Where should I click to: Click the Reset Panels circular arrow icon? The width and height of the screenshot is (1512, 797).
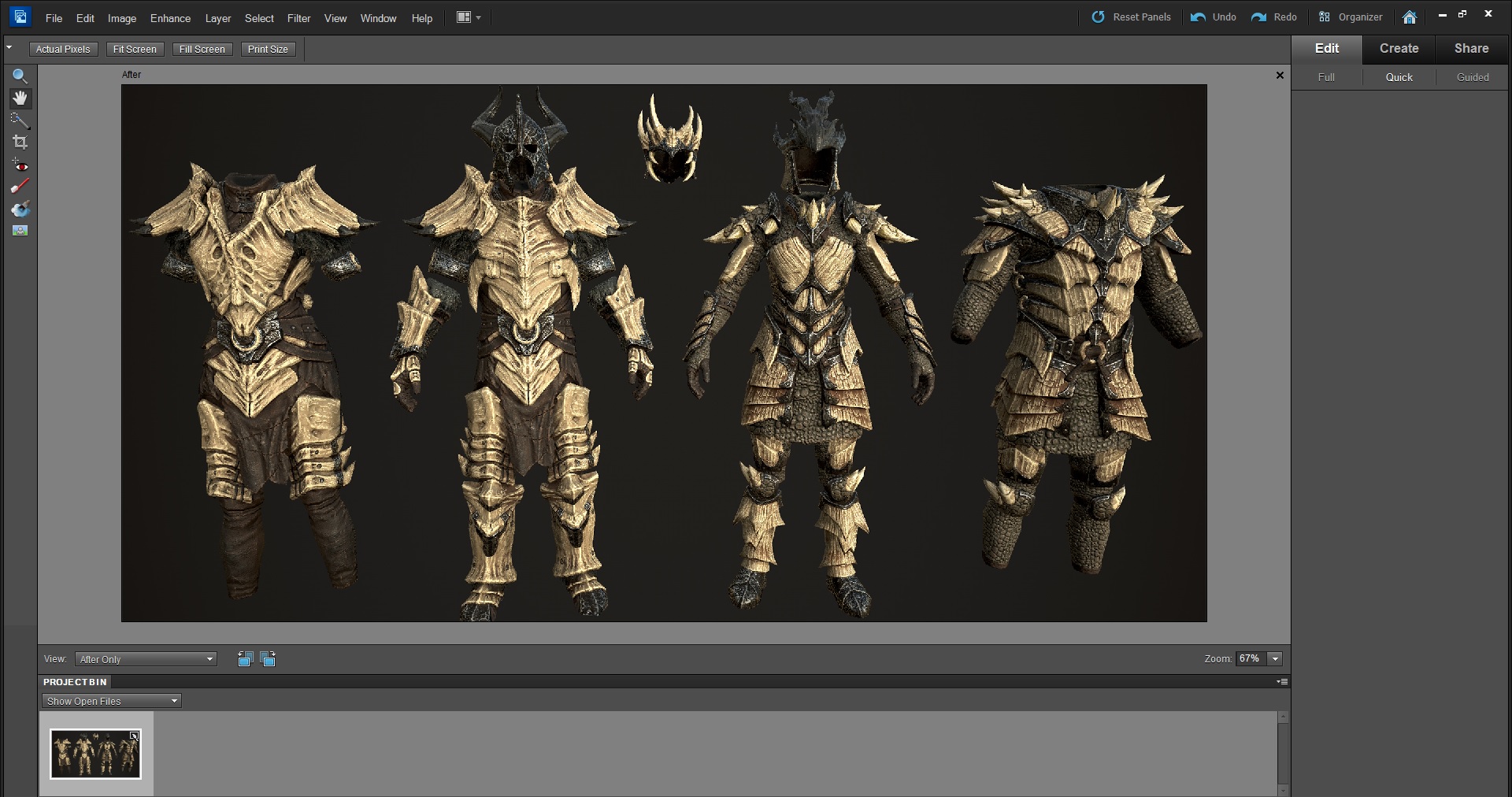point(1098,17)
